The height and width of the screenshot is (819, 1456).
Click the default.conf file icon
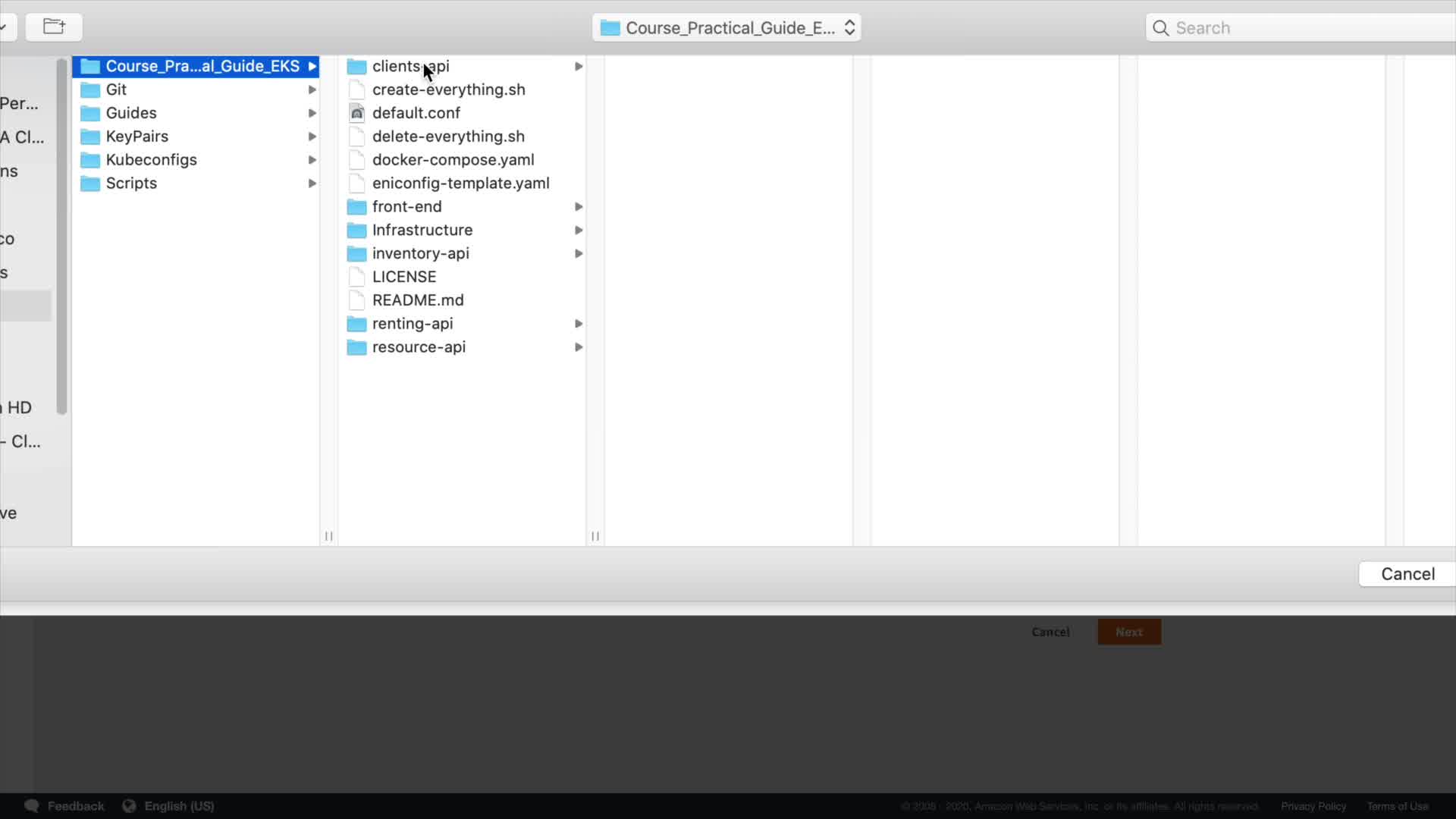357,113
